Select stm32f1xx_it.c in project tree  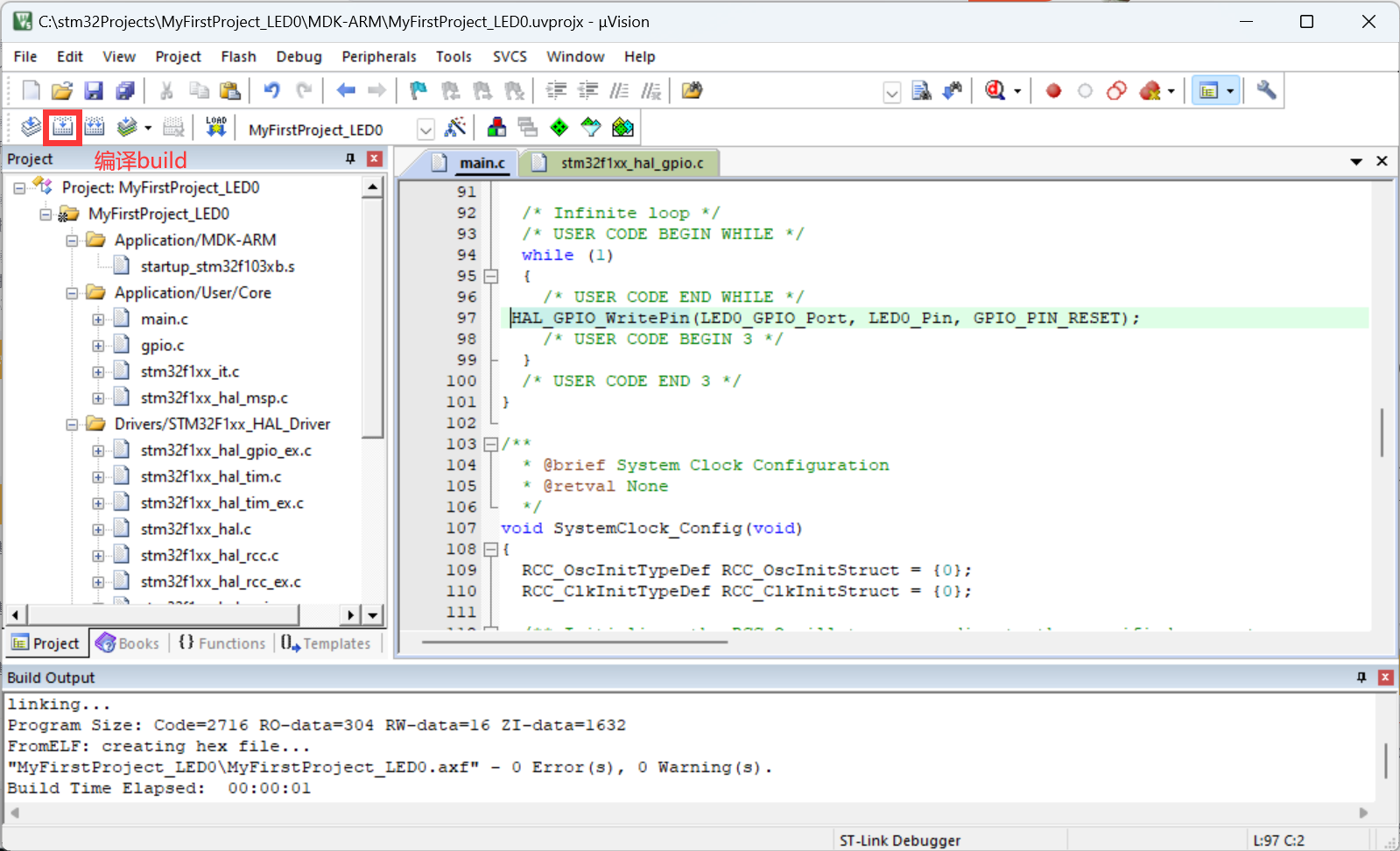tap(189, 371)
